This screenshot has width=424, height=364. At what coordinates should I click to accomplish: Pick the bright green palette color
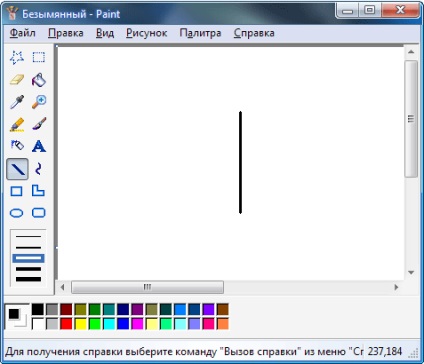click(x=95, y=324)
